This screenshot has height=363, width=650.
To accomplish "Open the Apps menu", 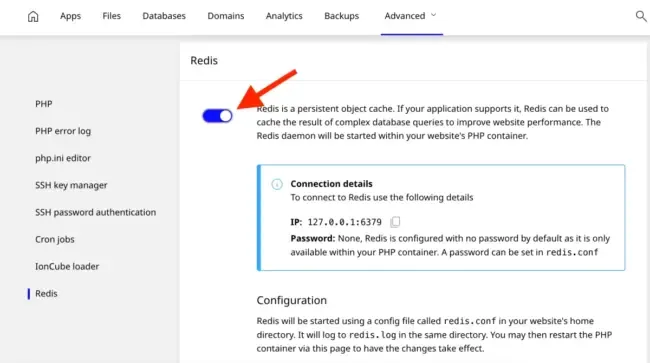I will (70, 16).
